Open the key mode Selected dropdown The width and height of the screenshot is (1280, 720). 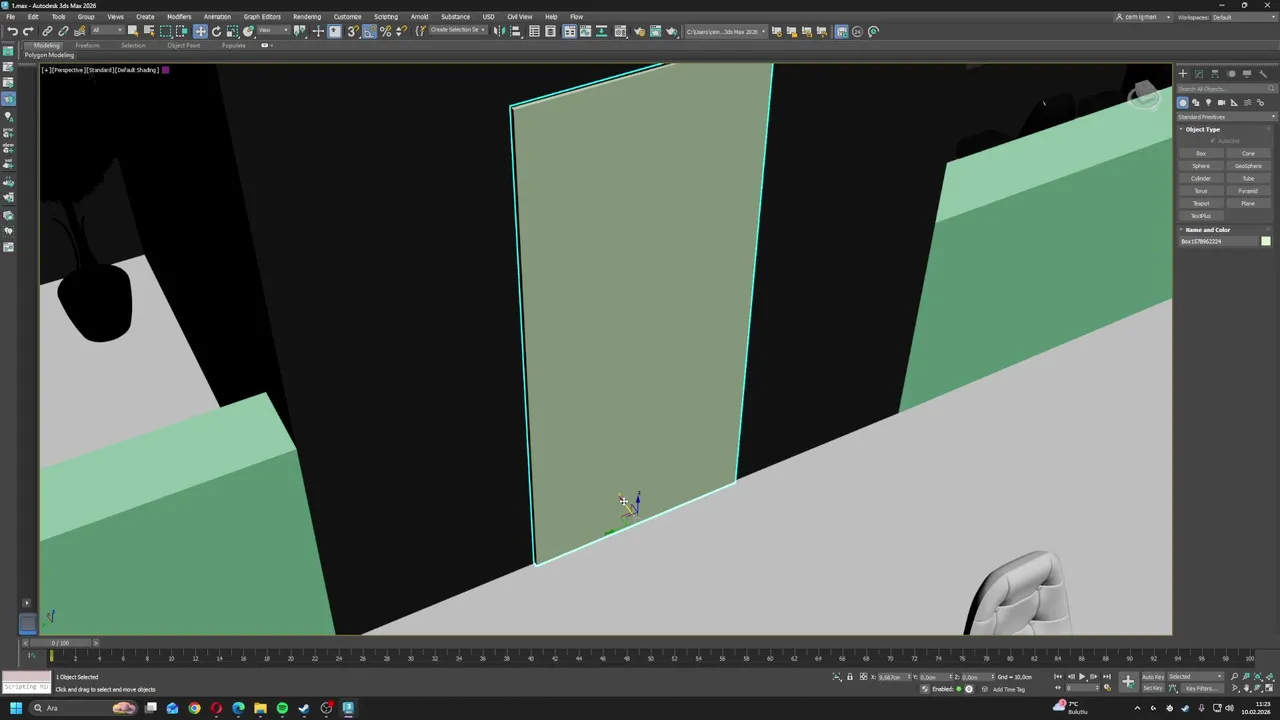point(1195,677)
